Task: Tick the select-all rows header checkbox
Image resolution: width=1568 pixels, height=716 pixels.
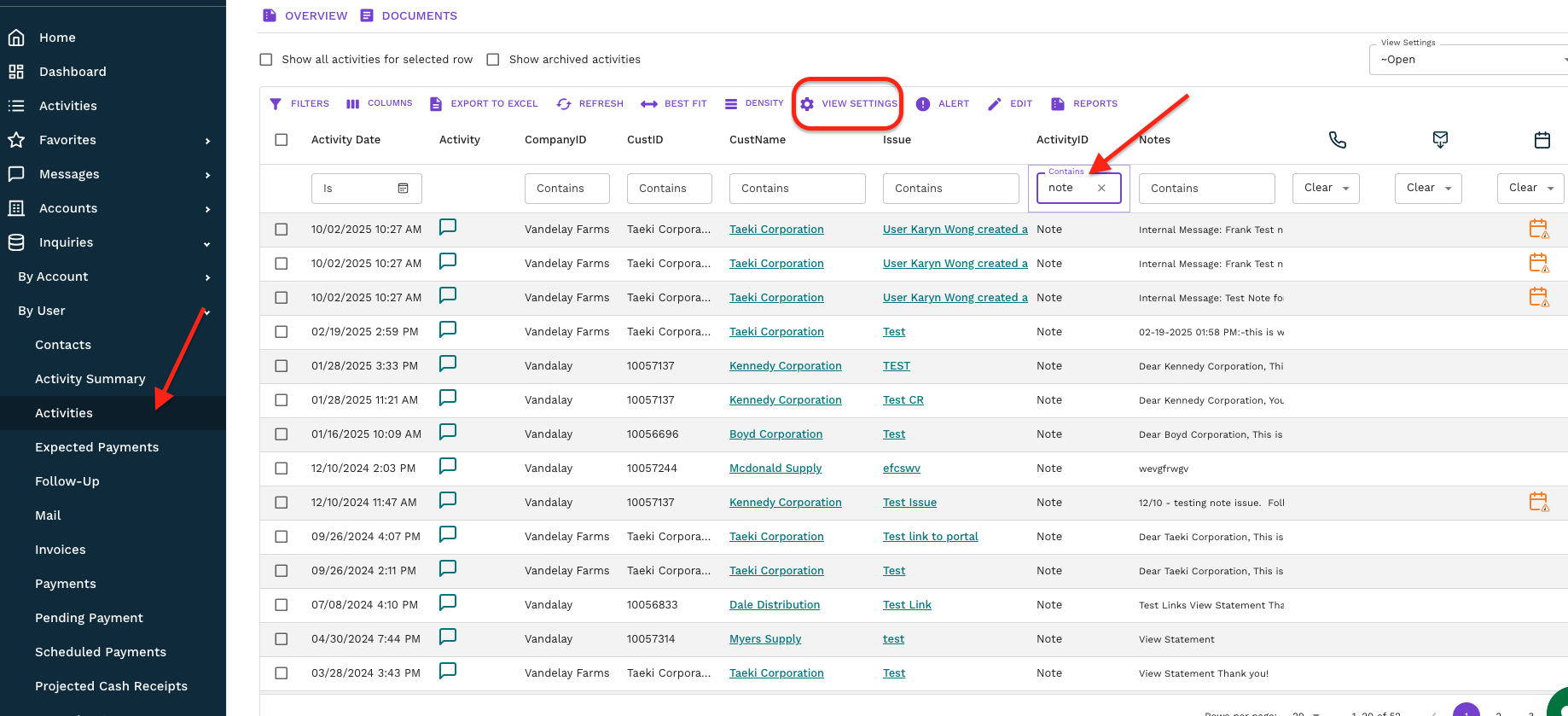Action: 282,140
